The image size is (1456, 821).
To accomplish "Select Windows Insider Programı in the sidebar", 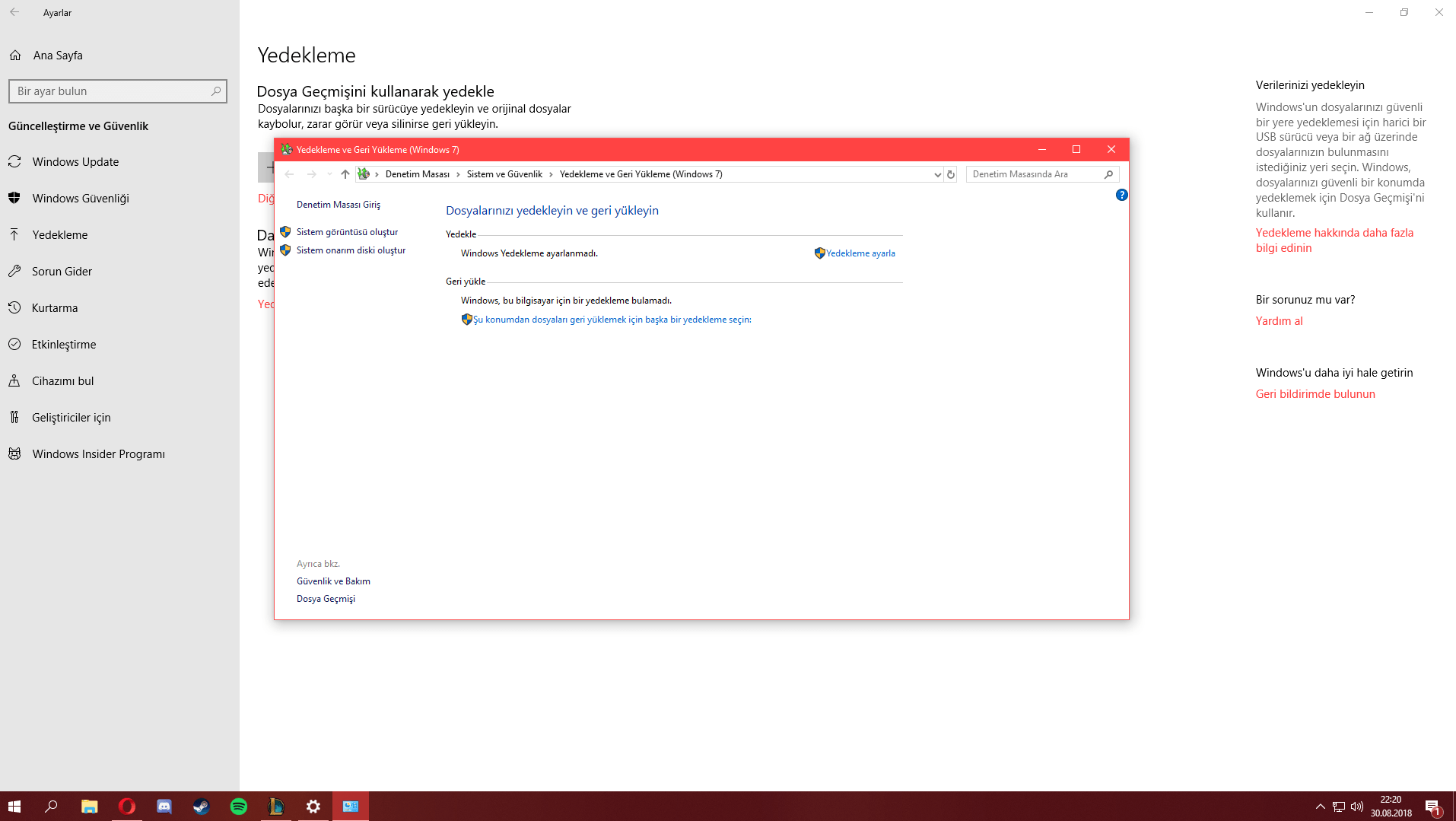I will [98, 453].
